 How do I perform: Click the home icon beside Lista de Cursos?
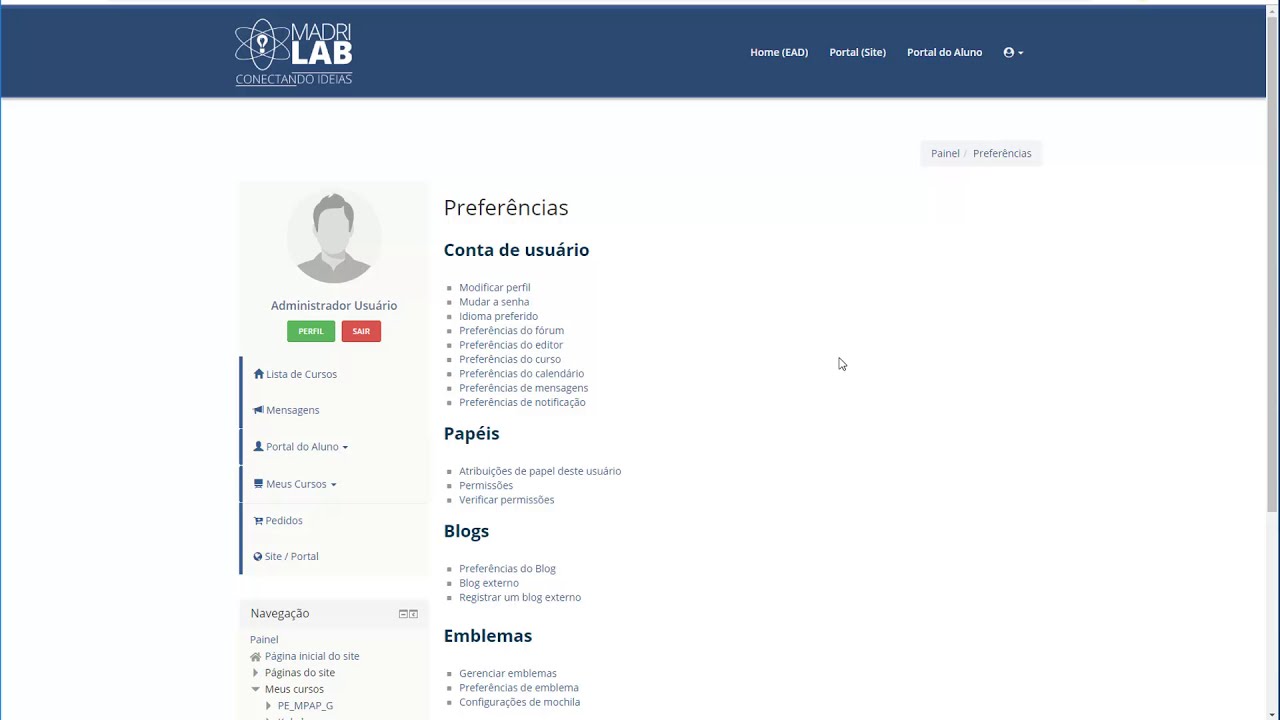(259, 374)
